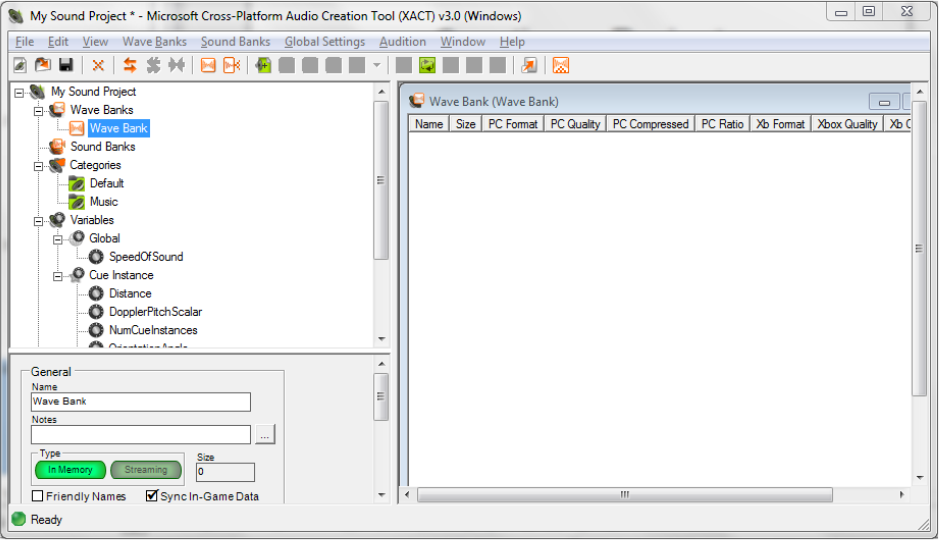Click the orange double-arrow toolbar icon
The height and width of the screenshot is (540, 939).
129,65
